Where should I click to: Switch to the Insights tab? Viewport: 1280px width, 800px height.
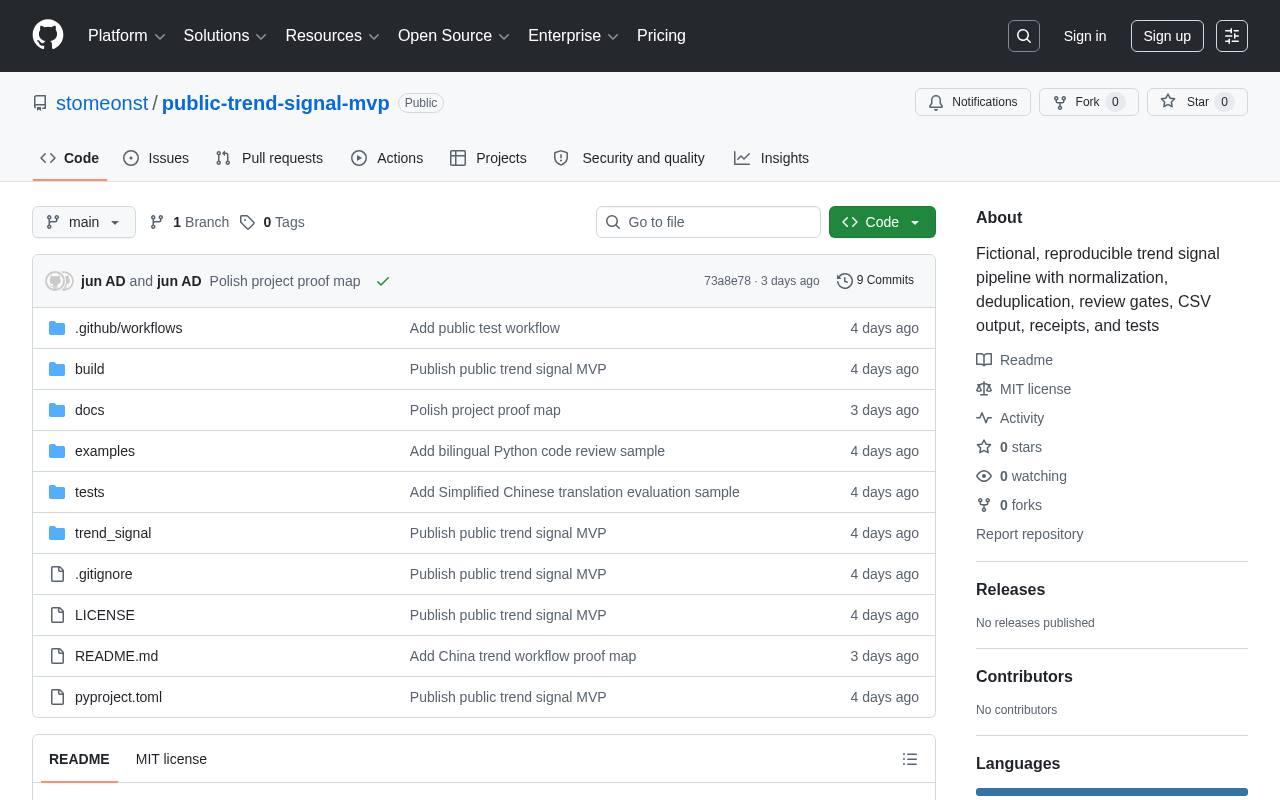[771, 158]
